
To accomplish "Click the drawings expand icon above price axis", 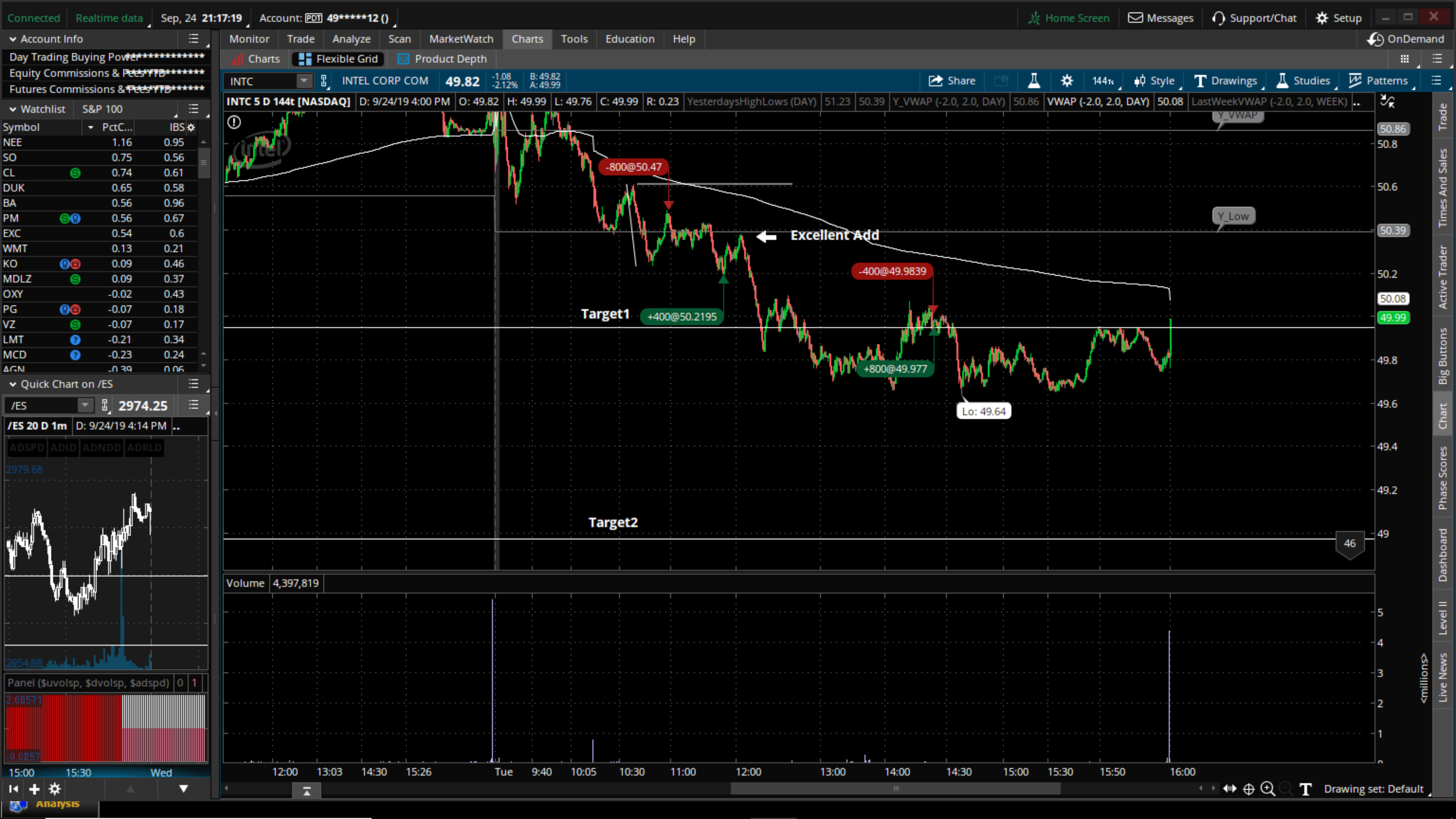I will tap(1388, 102).
